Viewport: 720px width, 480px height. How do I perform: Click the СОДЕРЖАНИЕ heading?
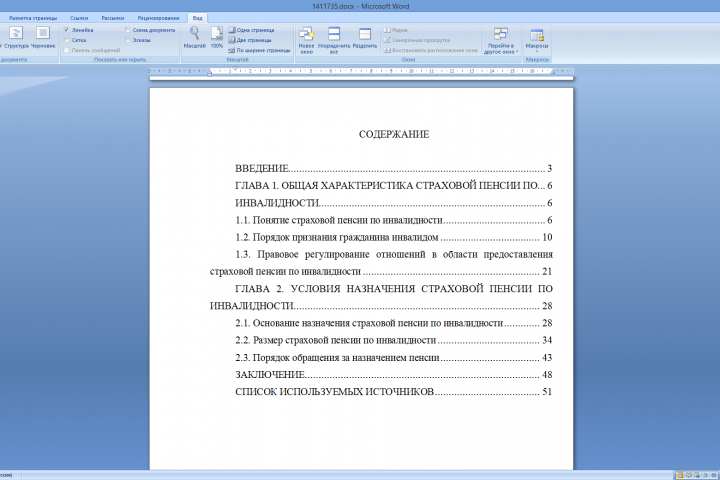[394, 134]
